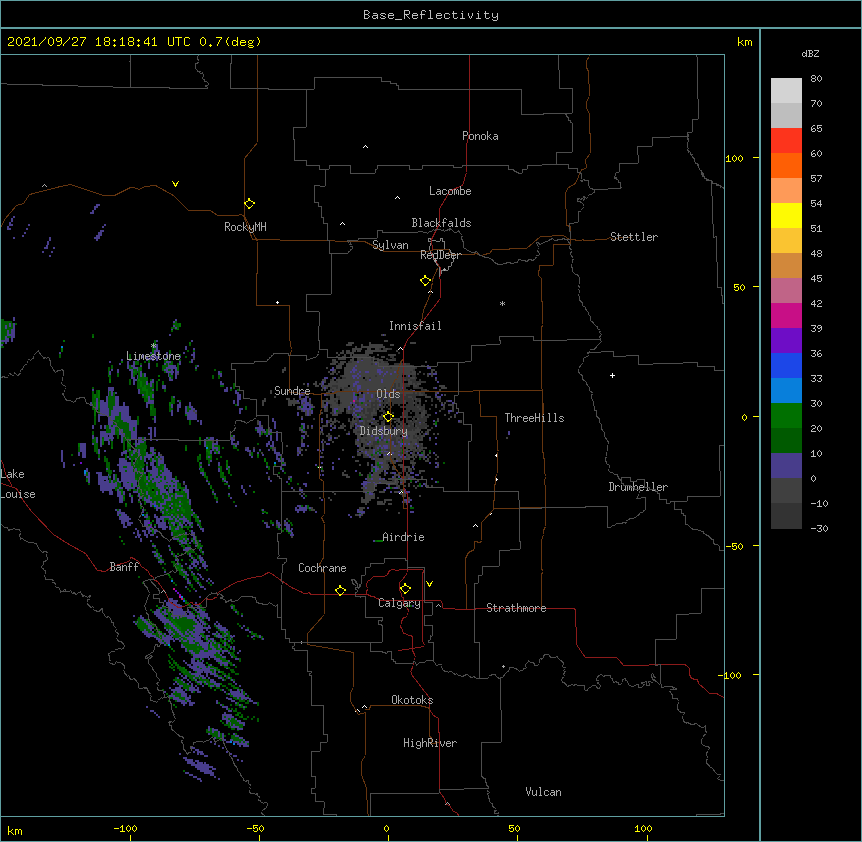Click the Sylvan label
This screenshot has height=842, width=862.
point(390,245)
